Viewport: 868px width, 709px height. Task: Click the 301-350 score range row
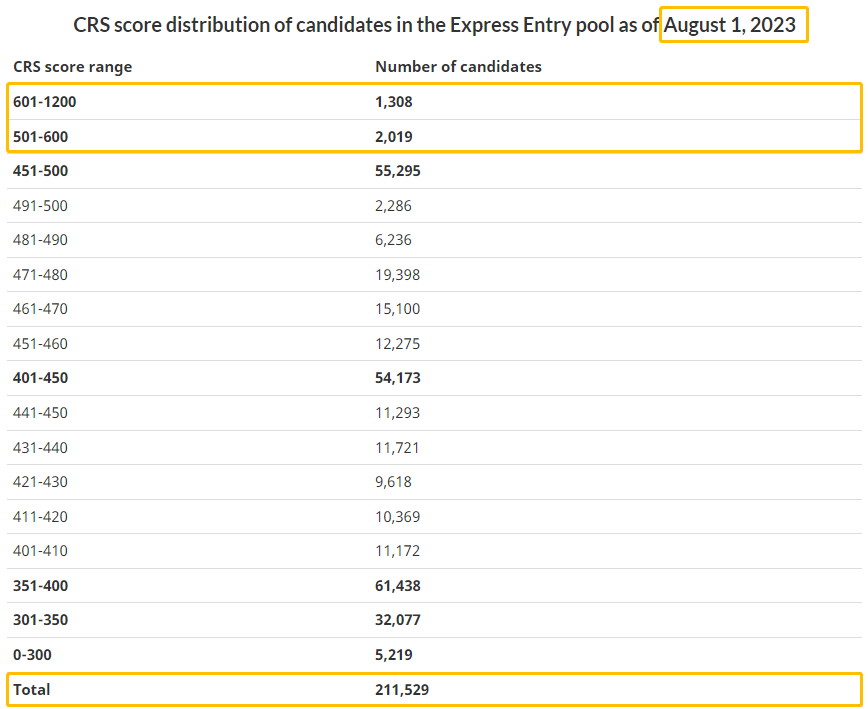(x=41, y=620)
